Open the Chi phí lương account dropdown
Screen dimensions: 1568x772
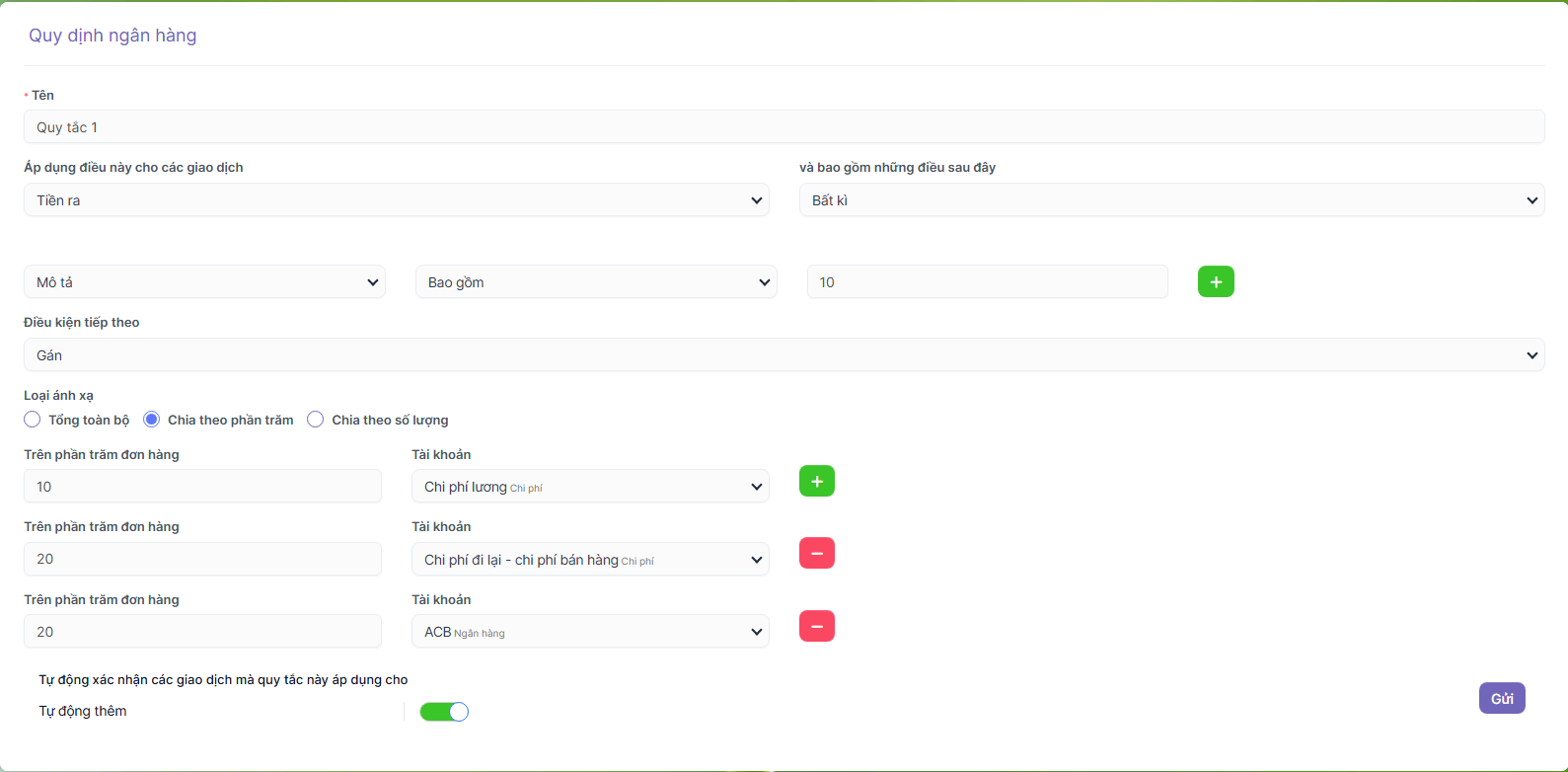[590, 487]
